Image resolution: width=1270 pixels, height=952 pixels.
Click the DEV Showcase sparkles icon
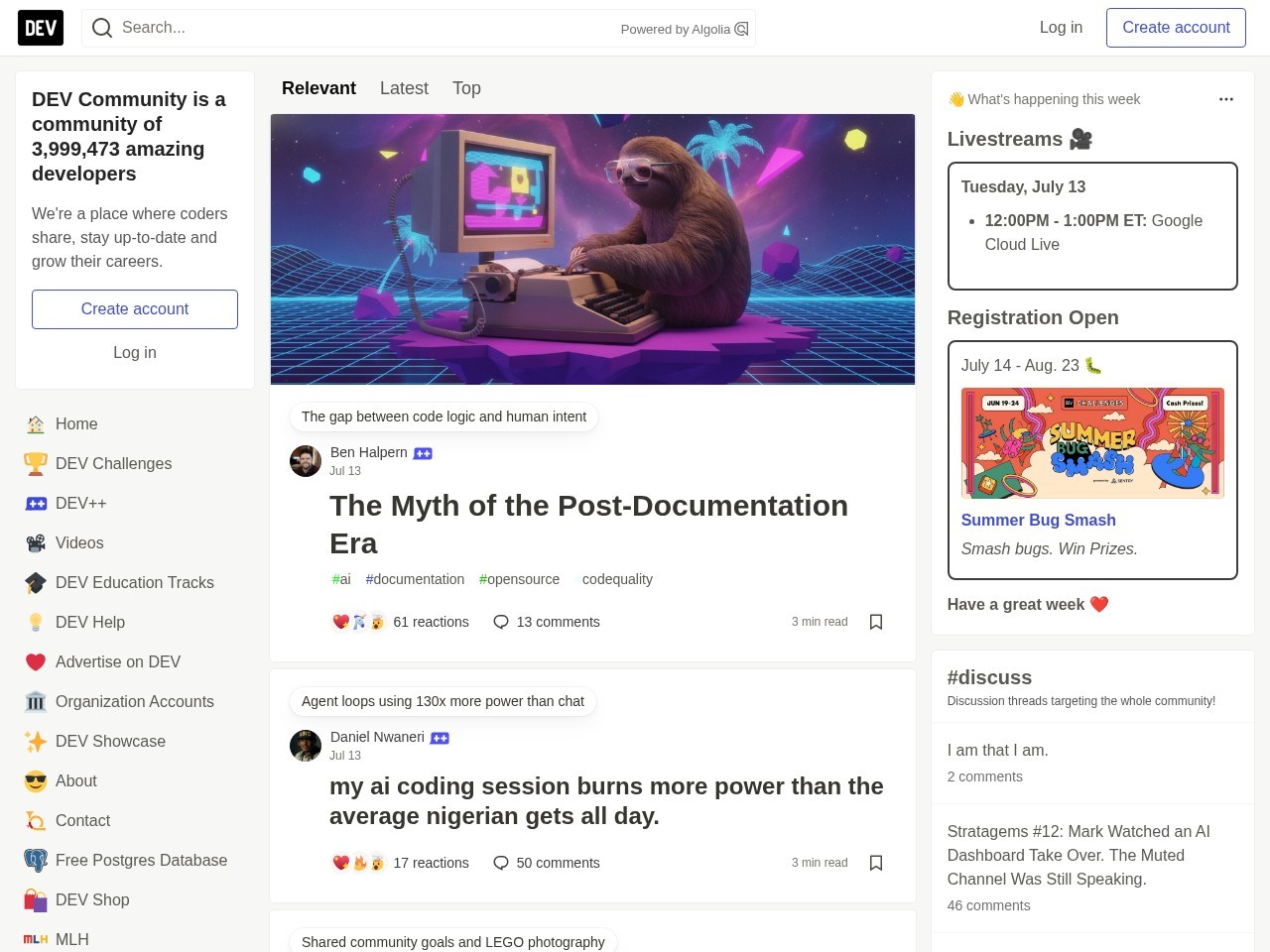pos(36,742)
